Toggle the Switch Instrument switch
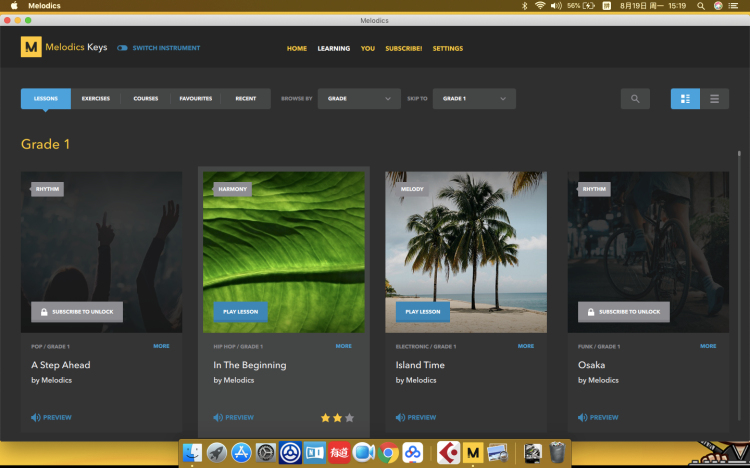This screenshot has width=750, height=468. (x=122, y=48)
